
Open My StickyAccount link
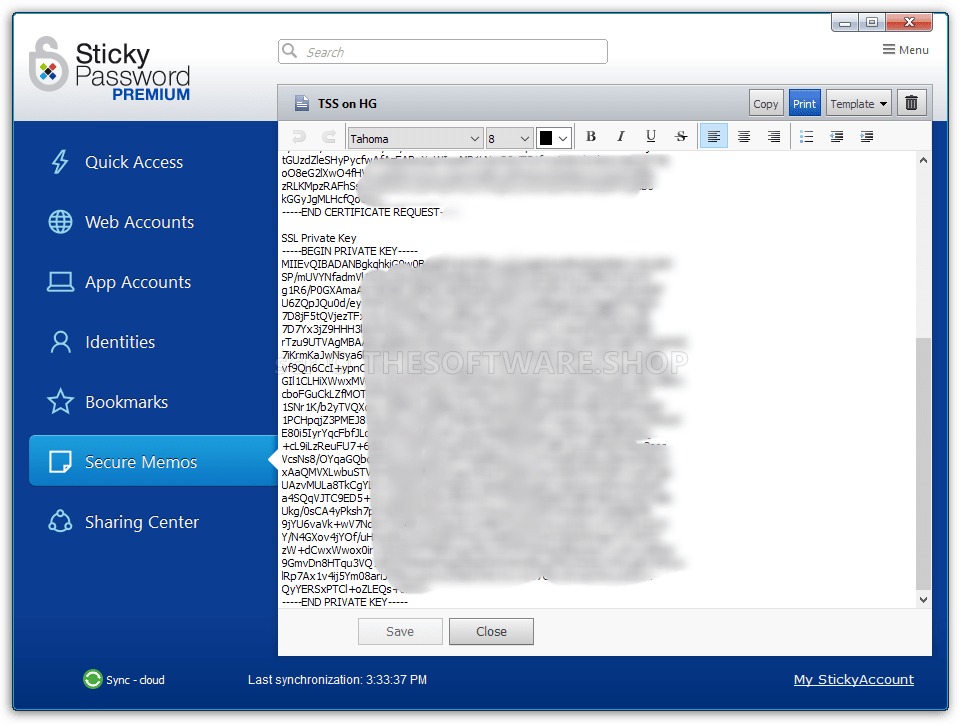click(853, 679)
